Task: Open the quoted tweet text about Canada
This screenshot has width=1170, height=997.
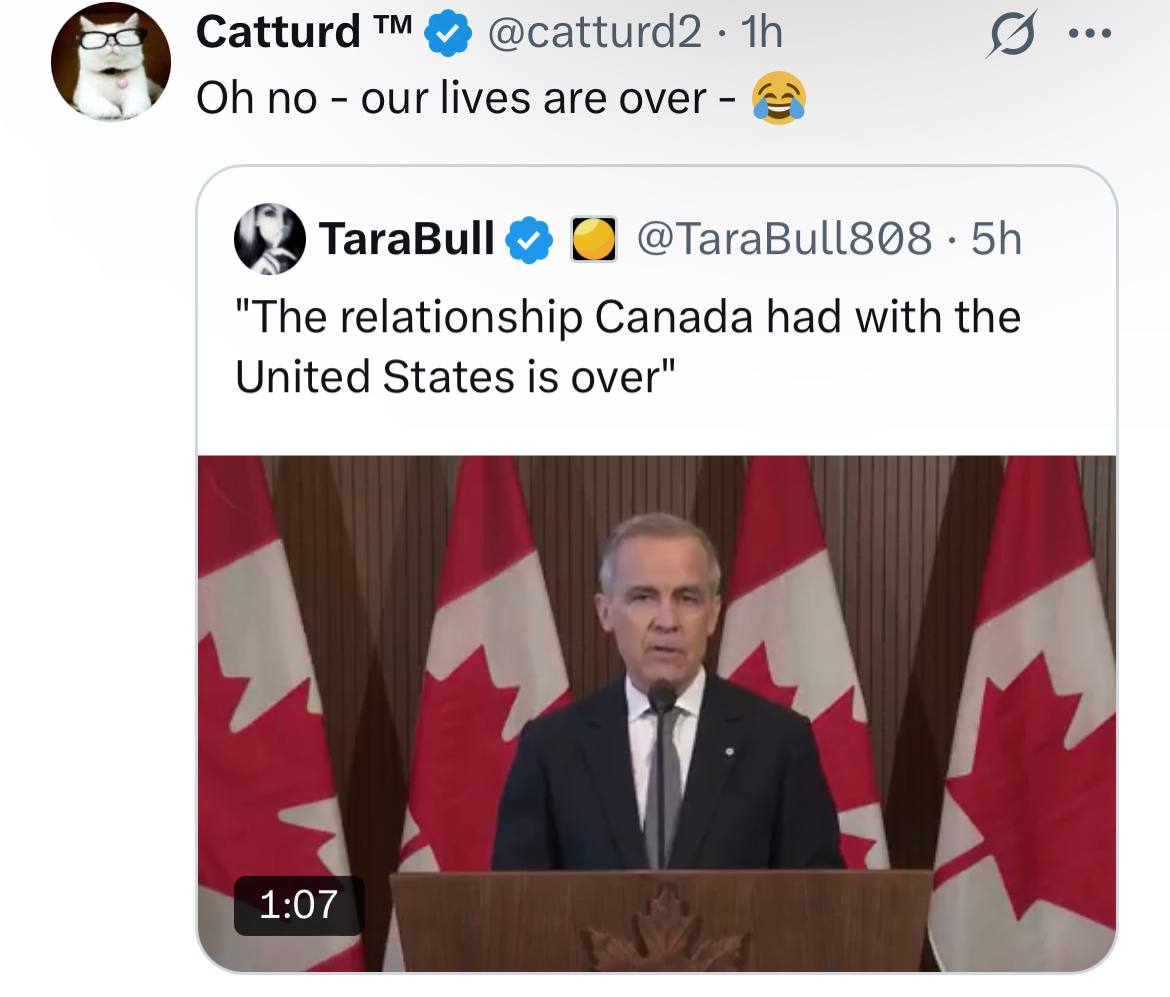Action: (627, 347)
